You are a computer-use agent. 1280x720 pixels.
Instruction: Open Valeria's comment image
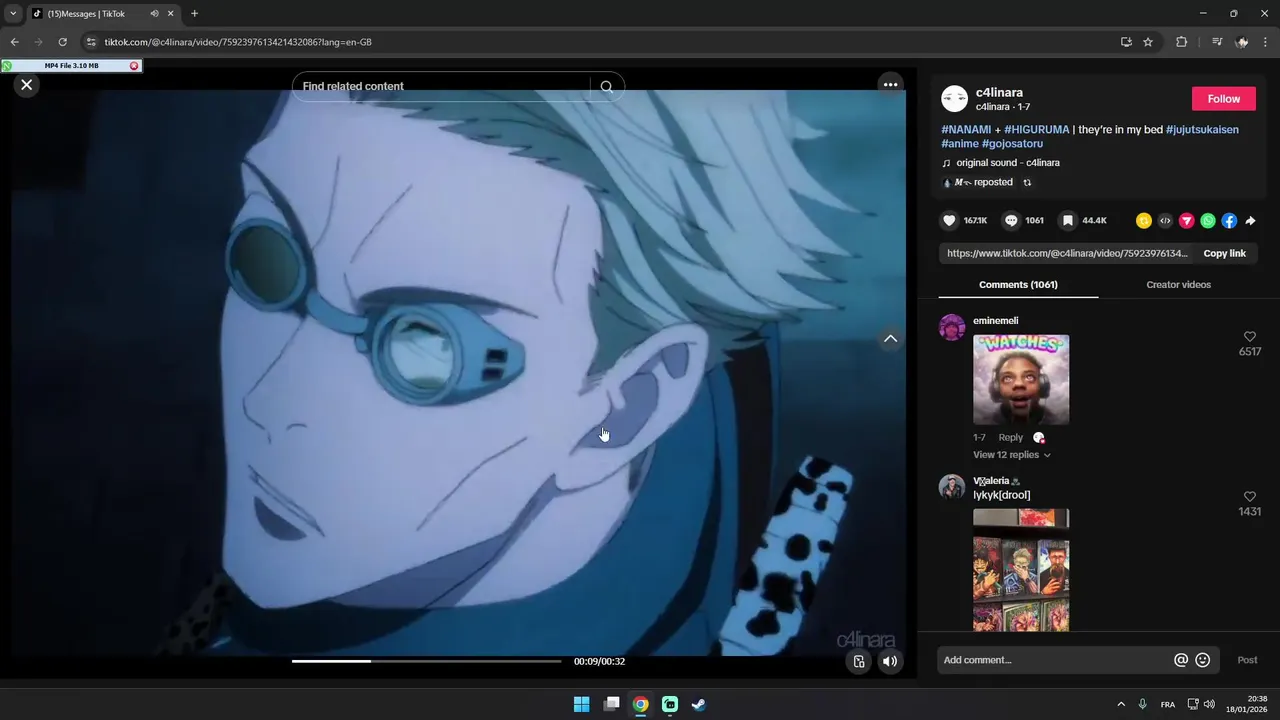coord(1021,570)
